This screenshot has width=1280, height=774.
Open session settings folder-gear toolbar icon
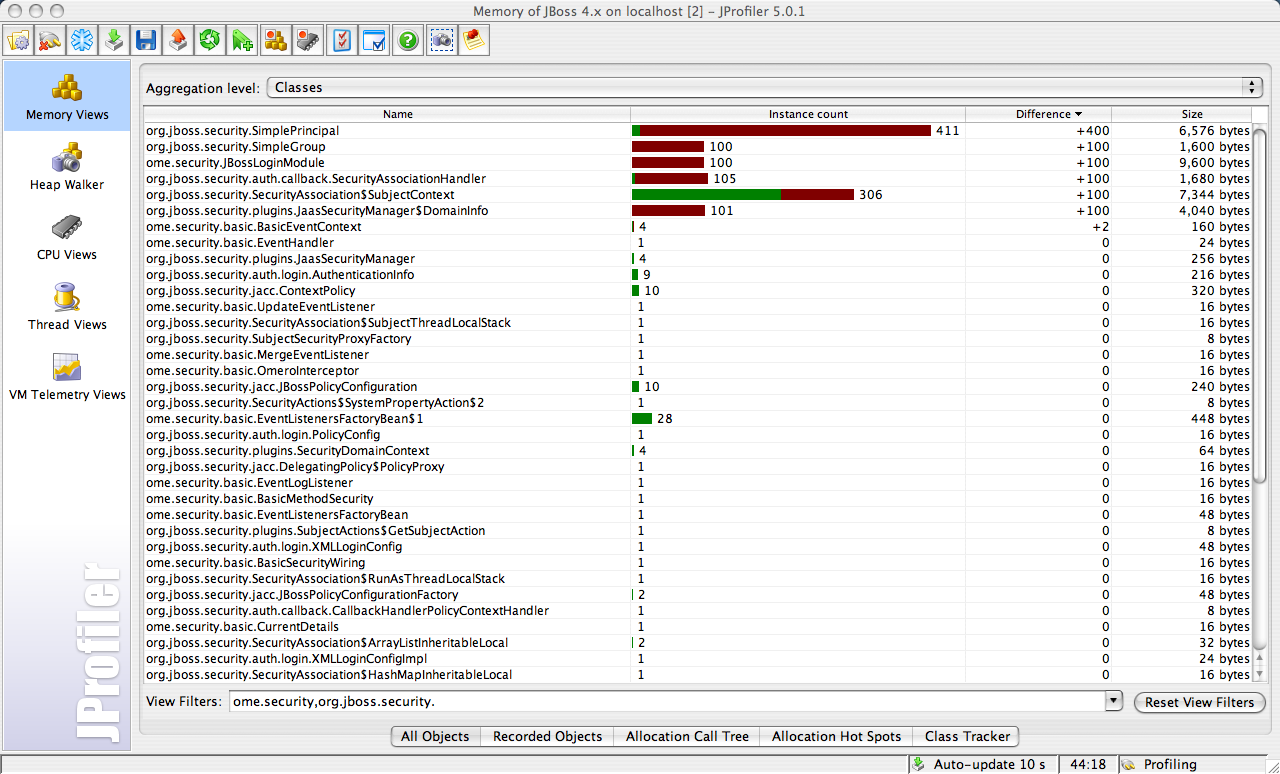tap(19, 40)
